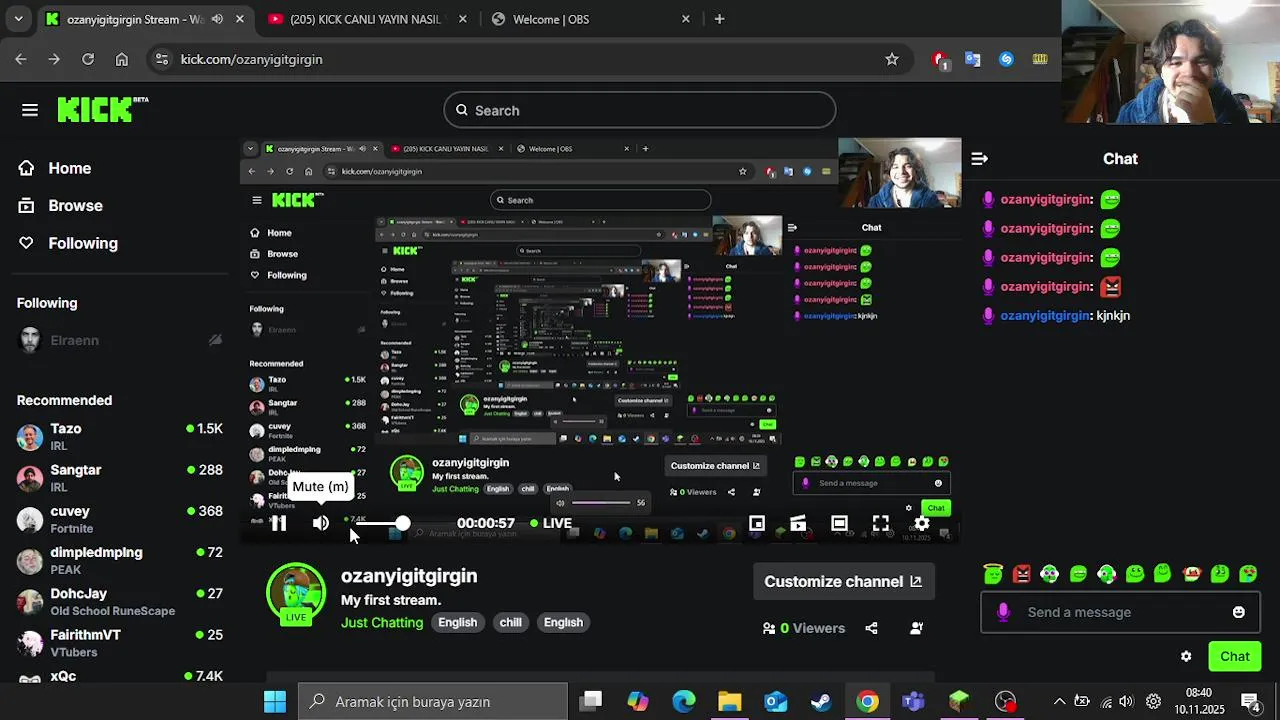
Task: Reload the page
Action: [88, 59]
